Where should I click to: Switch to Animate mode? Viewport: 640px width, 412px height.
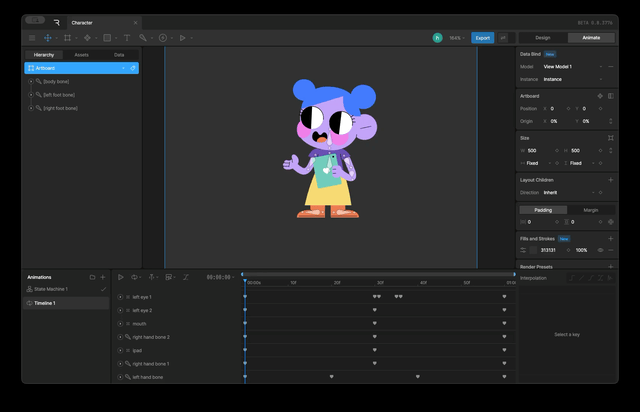coord(590,38)
